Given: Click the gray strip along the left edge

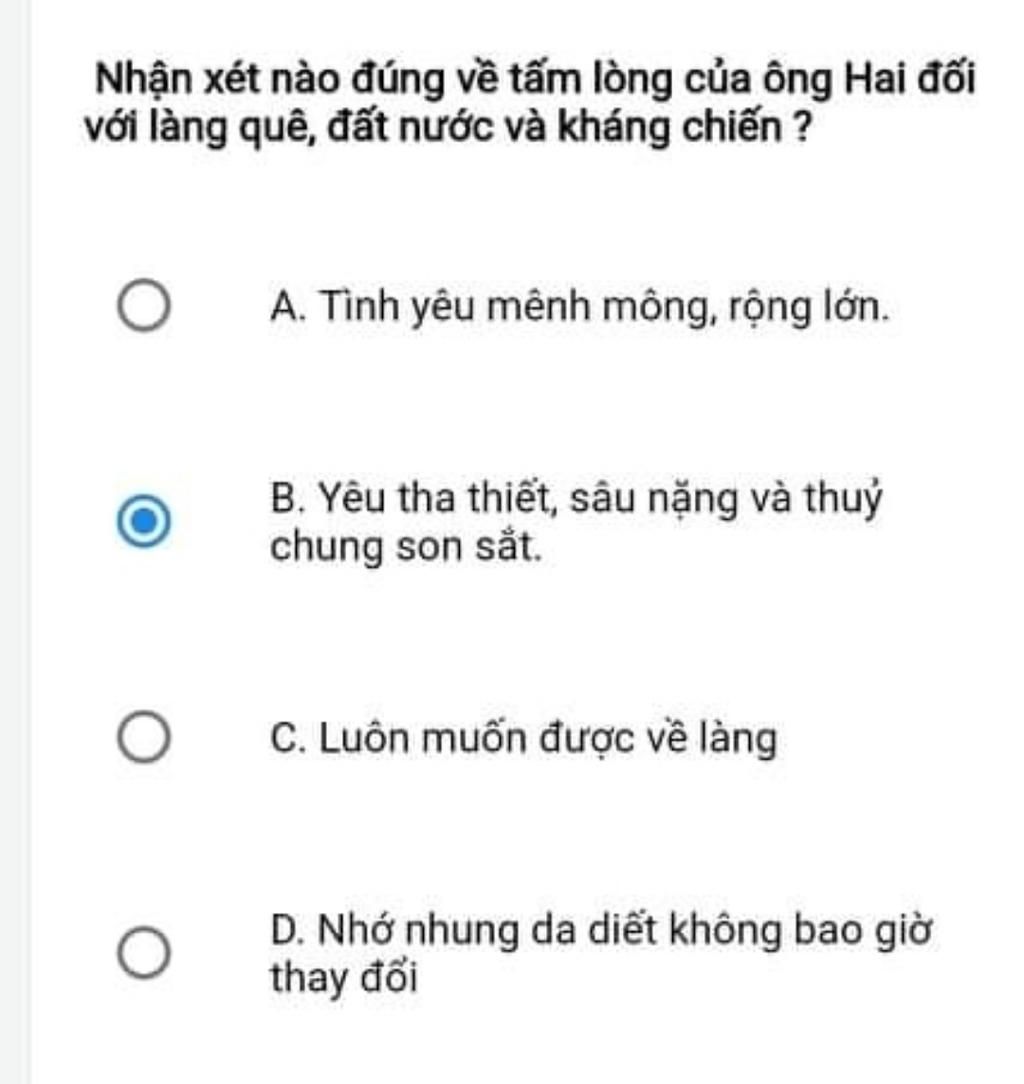Looking at the screenshot, I should click(x=15, y=542).
